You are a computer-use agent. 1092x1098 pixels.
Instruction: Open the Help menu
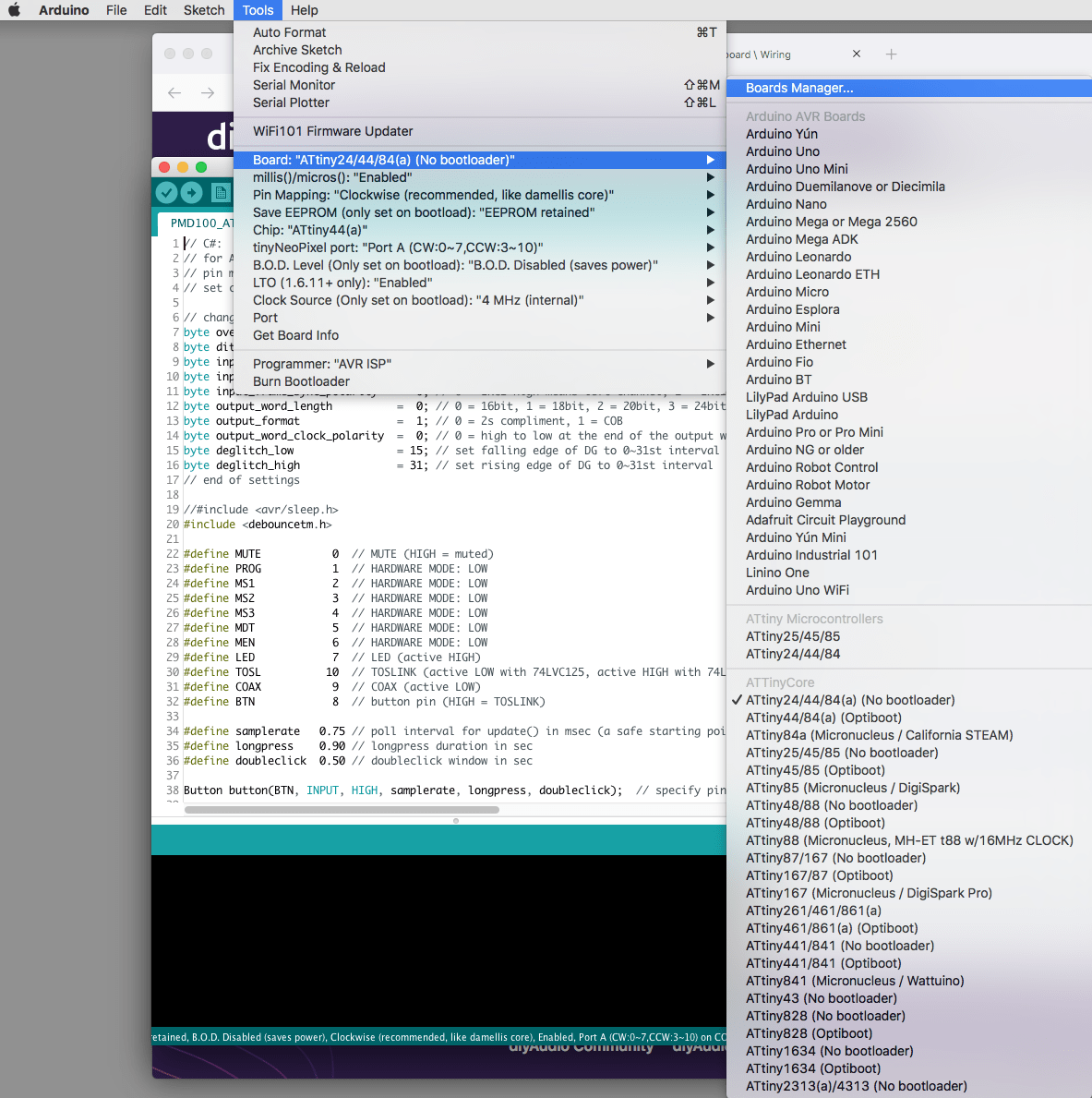(304, 10)
